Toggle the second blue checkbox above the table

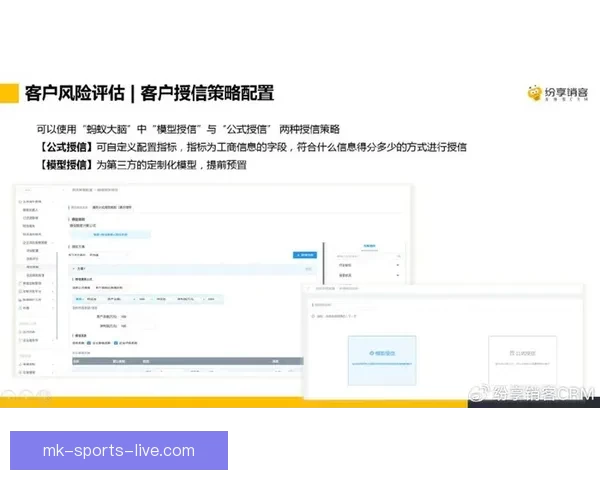click(x=116, y=343)
